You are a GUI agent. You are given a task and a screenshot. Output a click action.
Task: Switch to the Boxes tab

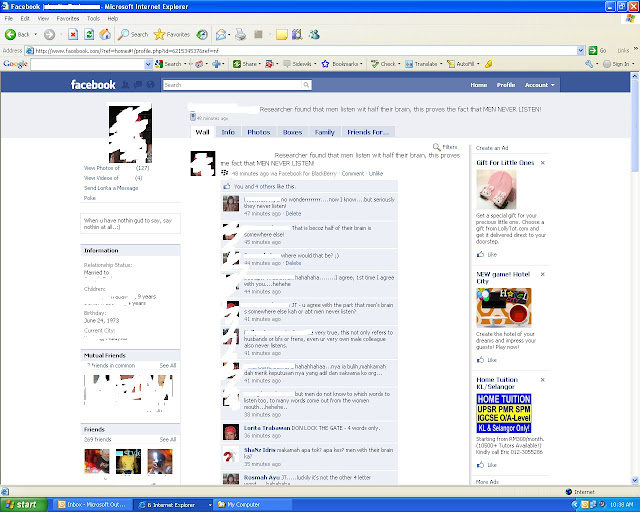292,132
